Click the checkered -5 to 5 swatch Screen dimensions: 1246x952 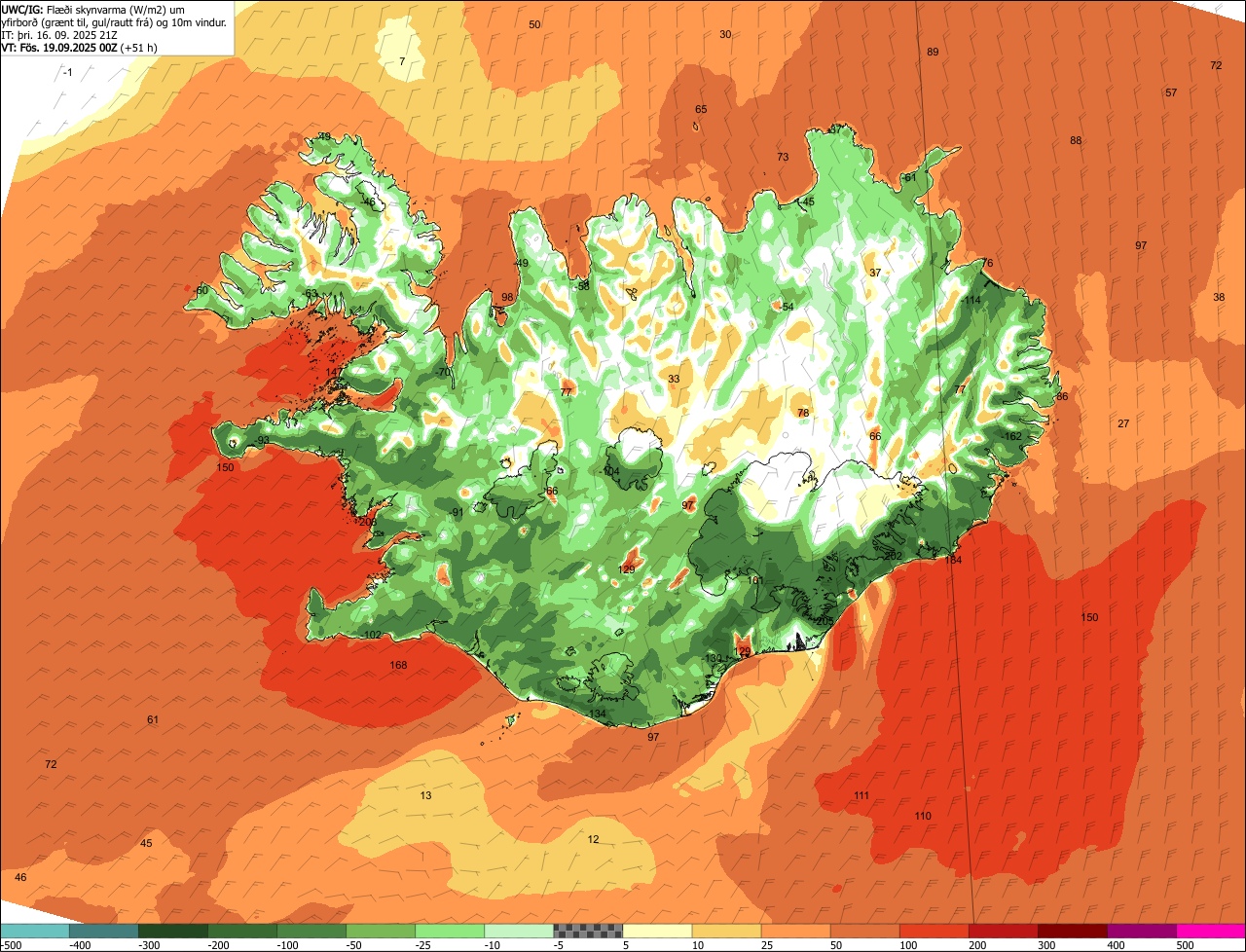tap(588, 931)
